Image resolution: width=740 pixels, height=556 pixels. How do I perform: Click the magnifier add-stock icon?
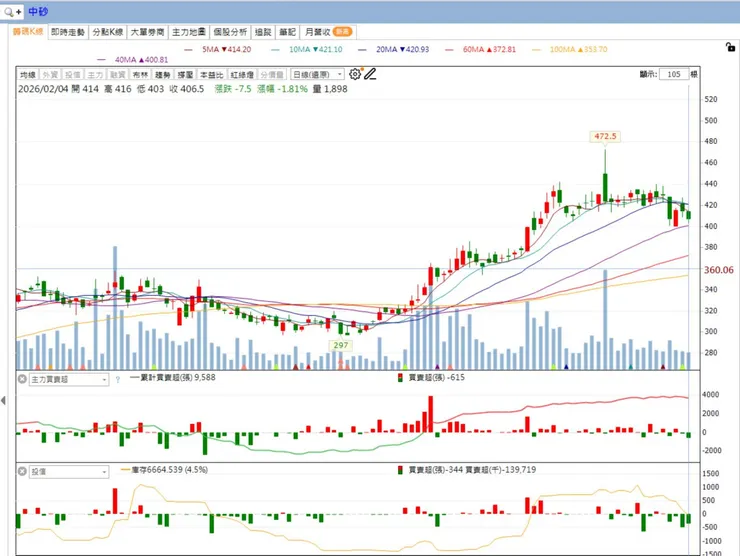pyautogui.click(x=12, y=12)
